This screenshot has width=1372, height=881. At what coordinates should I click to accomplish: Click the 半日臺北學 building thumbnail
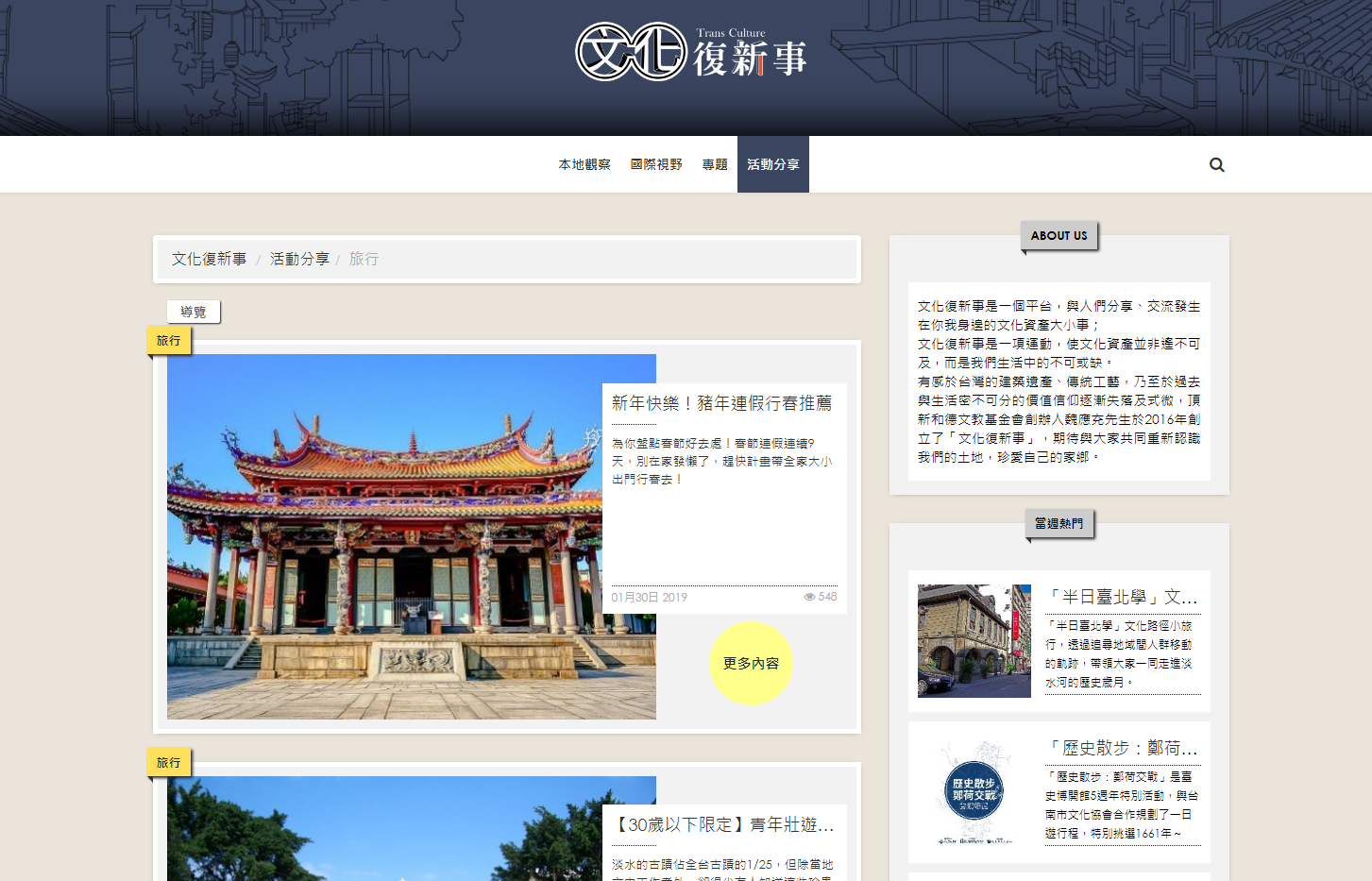coord(974,641)
